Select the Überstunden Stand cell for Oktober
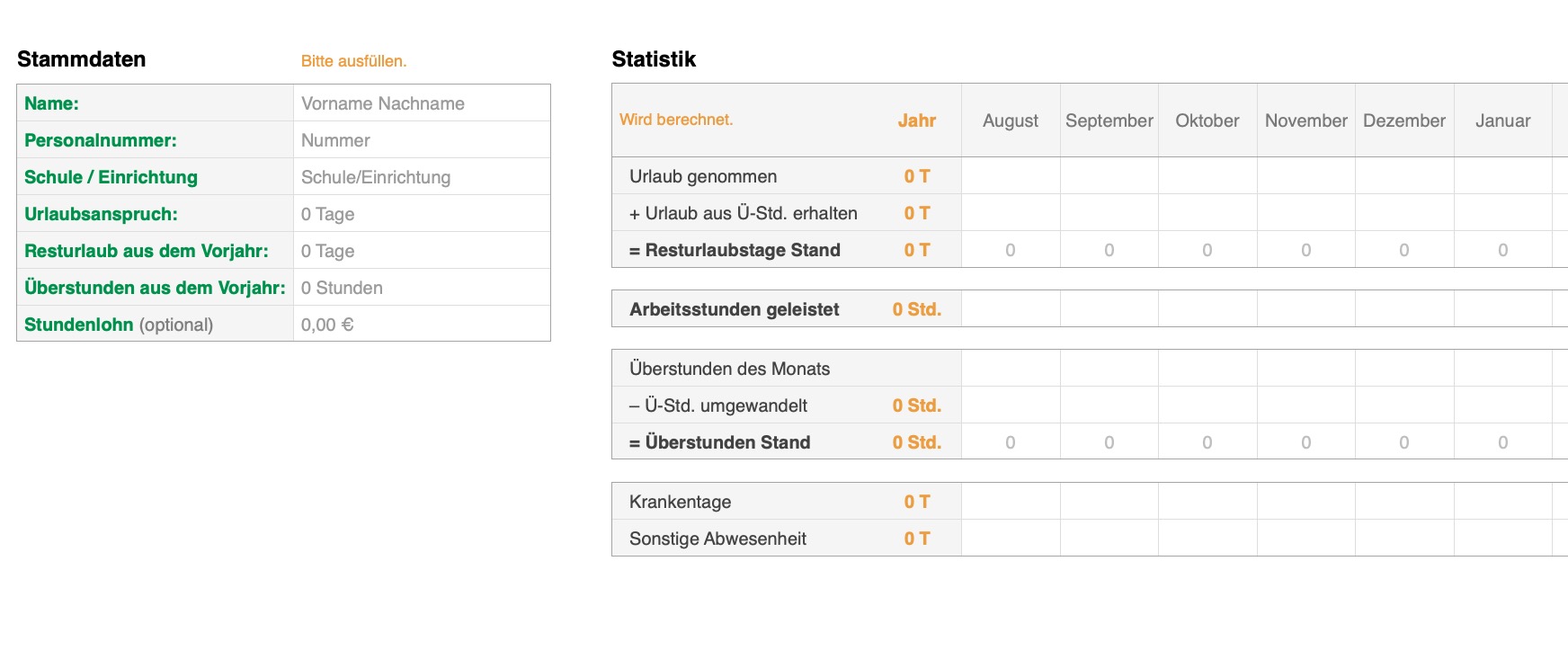The width and height of the screenshot is (1568, 659). point(1207,442)
